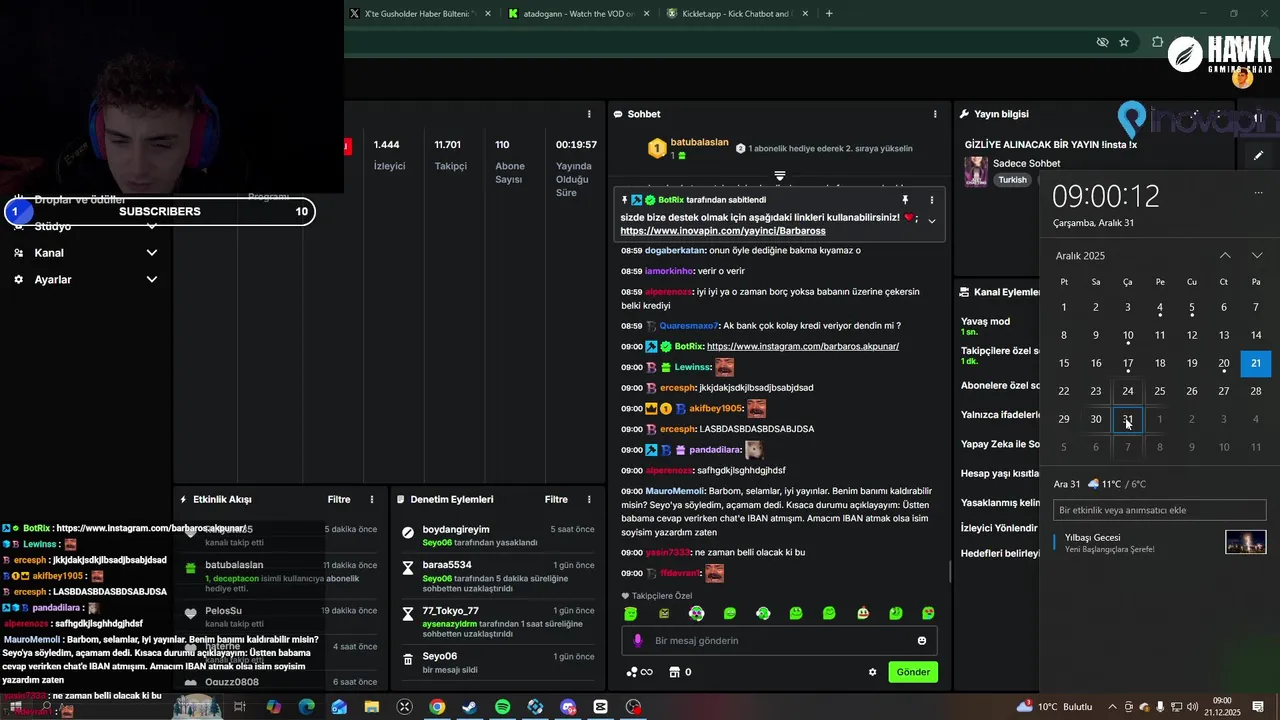The height and width of the screenshot is (720, 1280).
Task: Open the Yılbaşı Gecesi event
Action: (x=1160, y=543)
